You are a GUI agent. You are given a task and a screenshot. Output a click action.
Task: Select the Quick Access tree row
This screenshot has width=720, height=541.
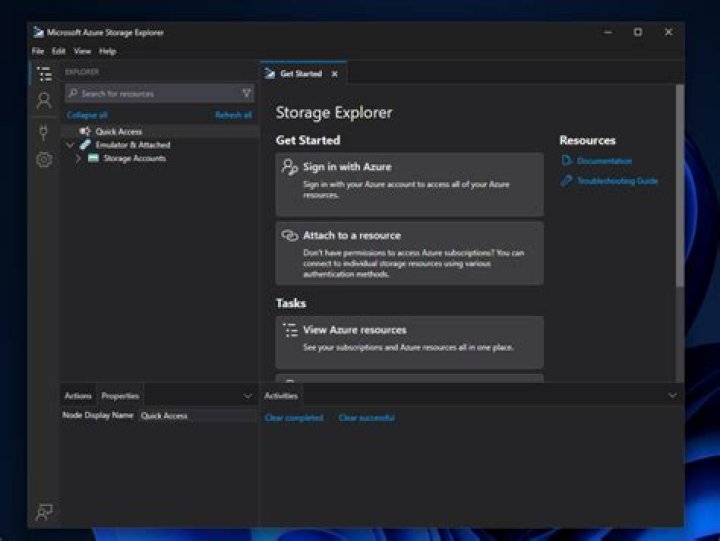(160, 131)
